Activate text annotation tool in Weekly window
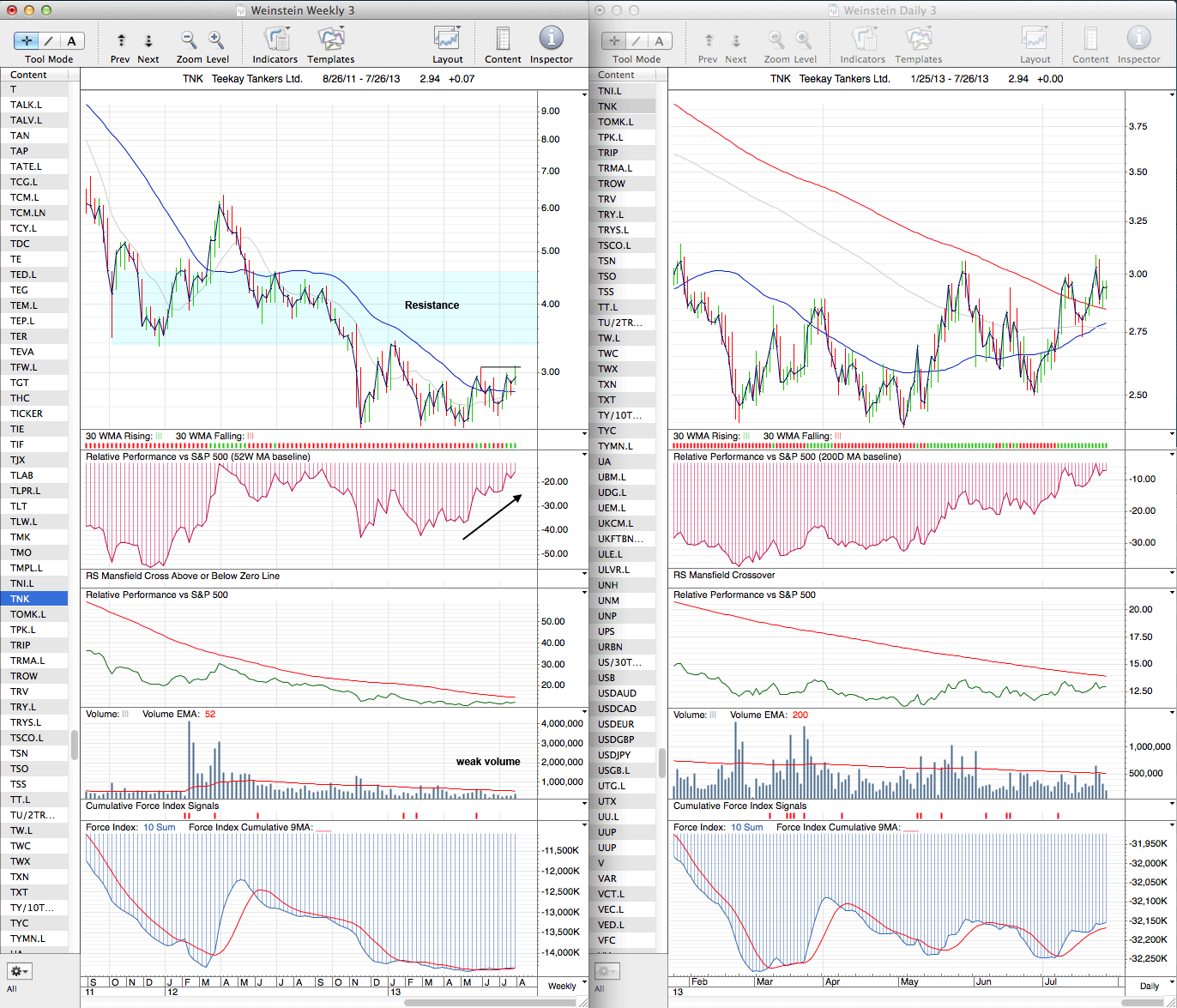Screen dimensions: 1177x1008 [x=71, y=40]
